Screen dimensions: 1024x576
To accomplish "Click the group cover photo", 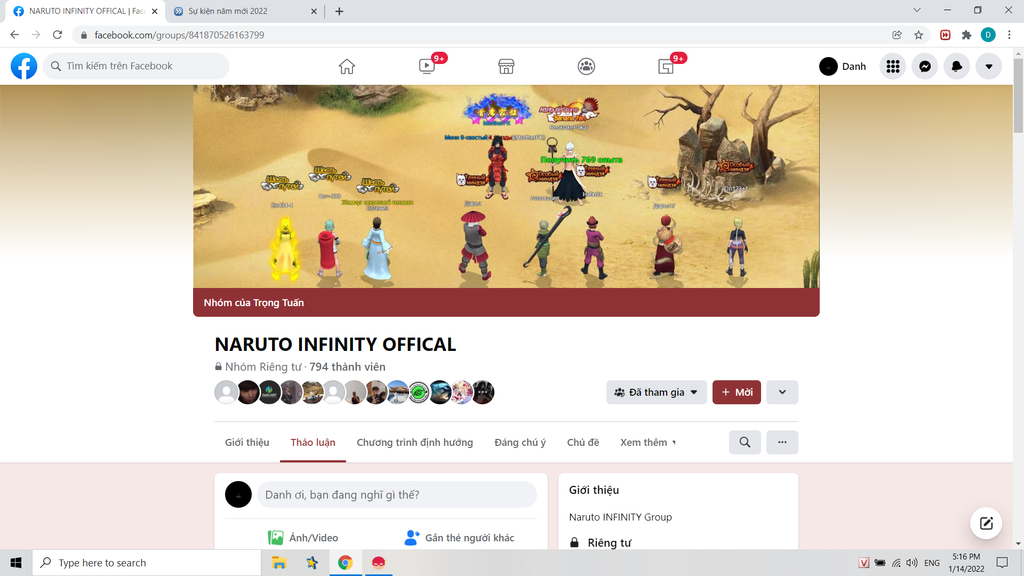I will (506, 186).
